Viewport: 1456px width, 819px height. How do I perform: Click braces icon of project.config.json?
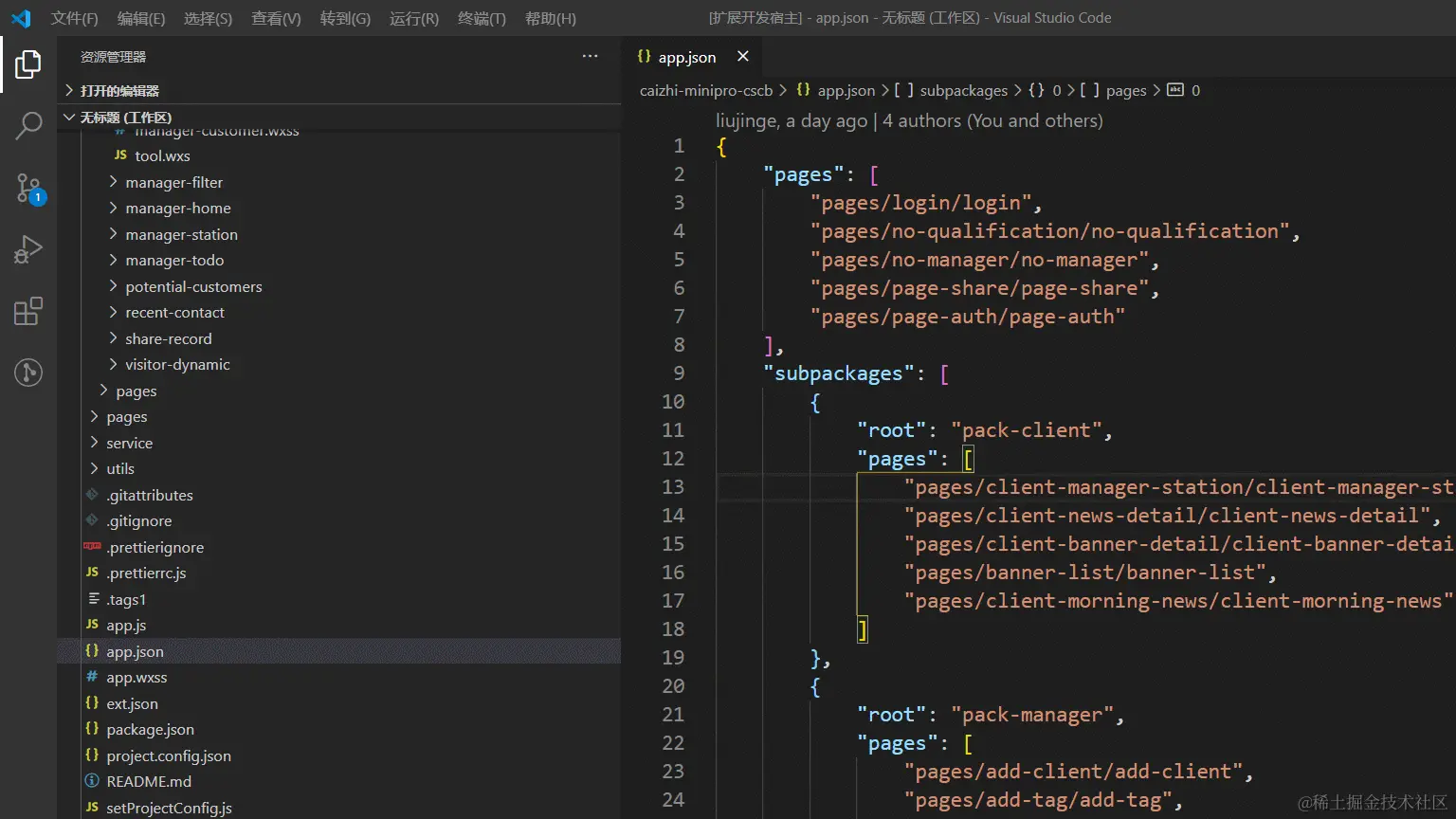pyautogui.click(x=92, y=755)
